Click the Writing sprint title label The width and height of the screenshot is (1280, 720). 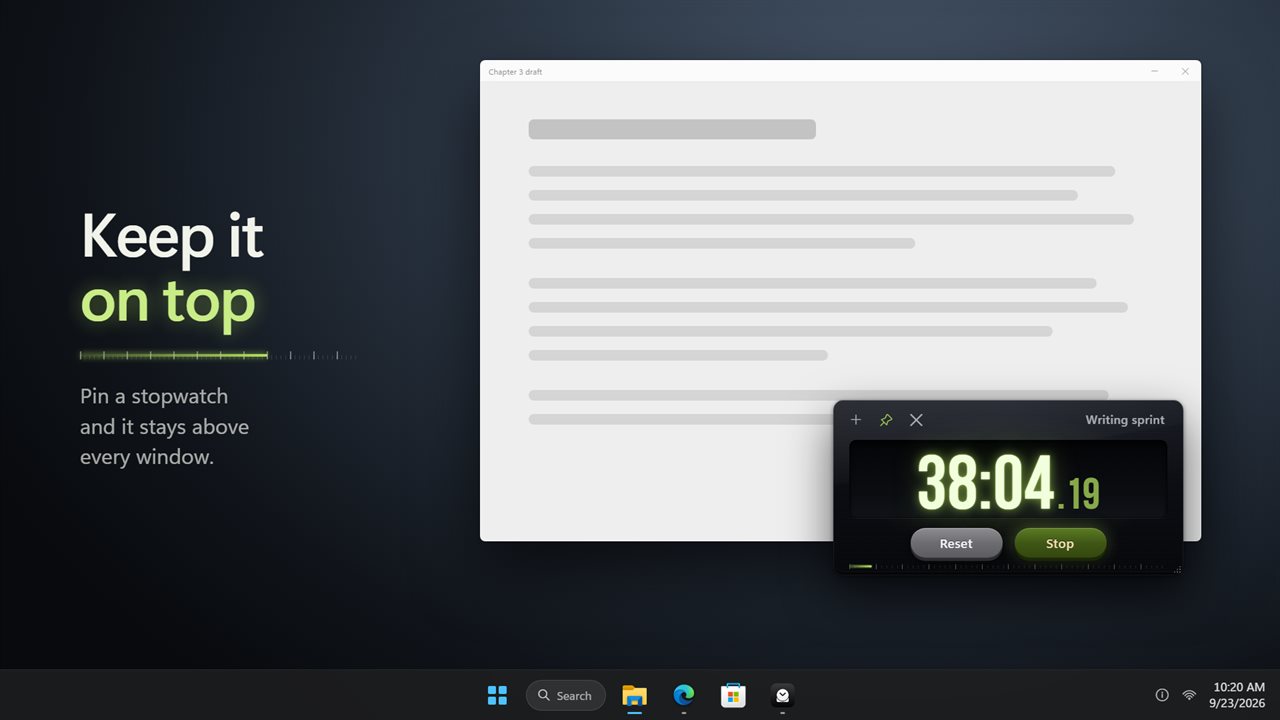pyautogui.click(x=1125, y=420)
